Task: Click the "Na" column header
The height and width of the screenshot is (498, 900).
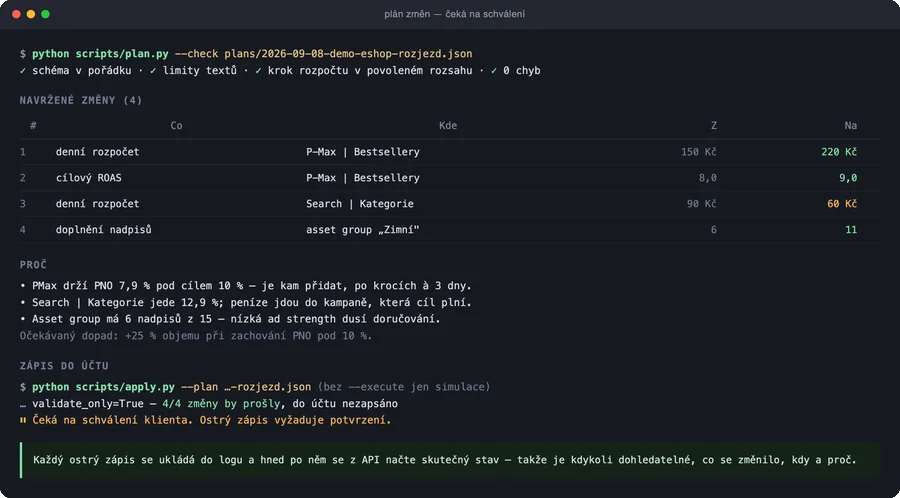Action: (x=851, y=126)
